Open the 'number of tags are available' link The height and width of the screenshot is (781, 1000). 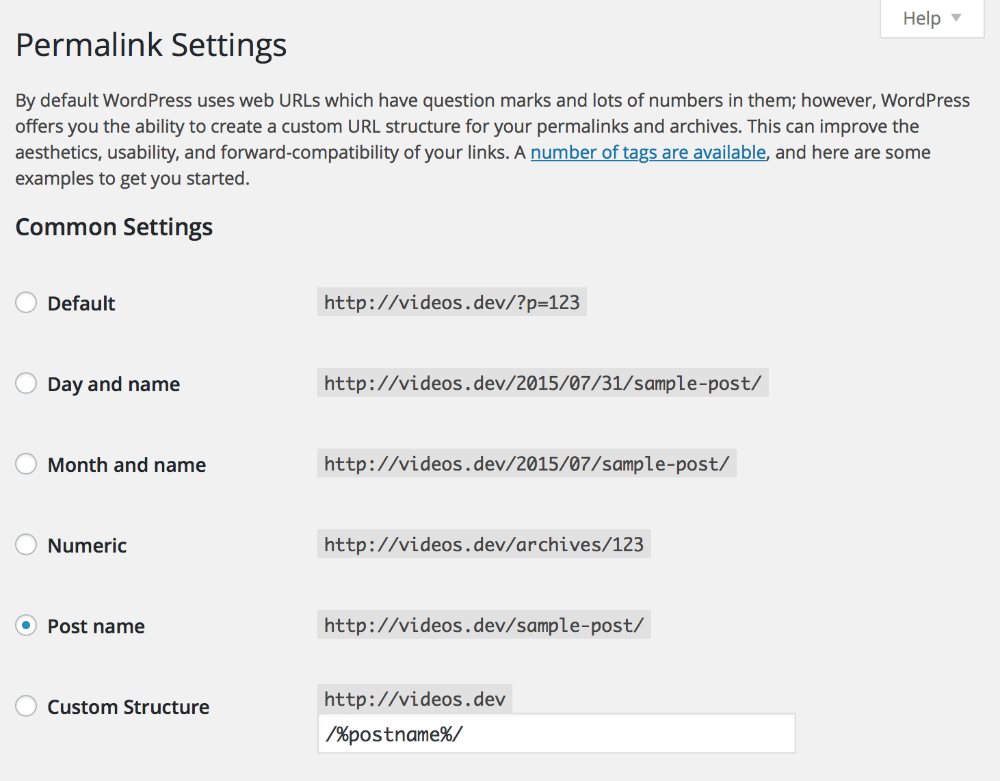pos(648,153)
